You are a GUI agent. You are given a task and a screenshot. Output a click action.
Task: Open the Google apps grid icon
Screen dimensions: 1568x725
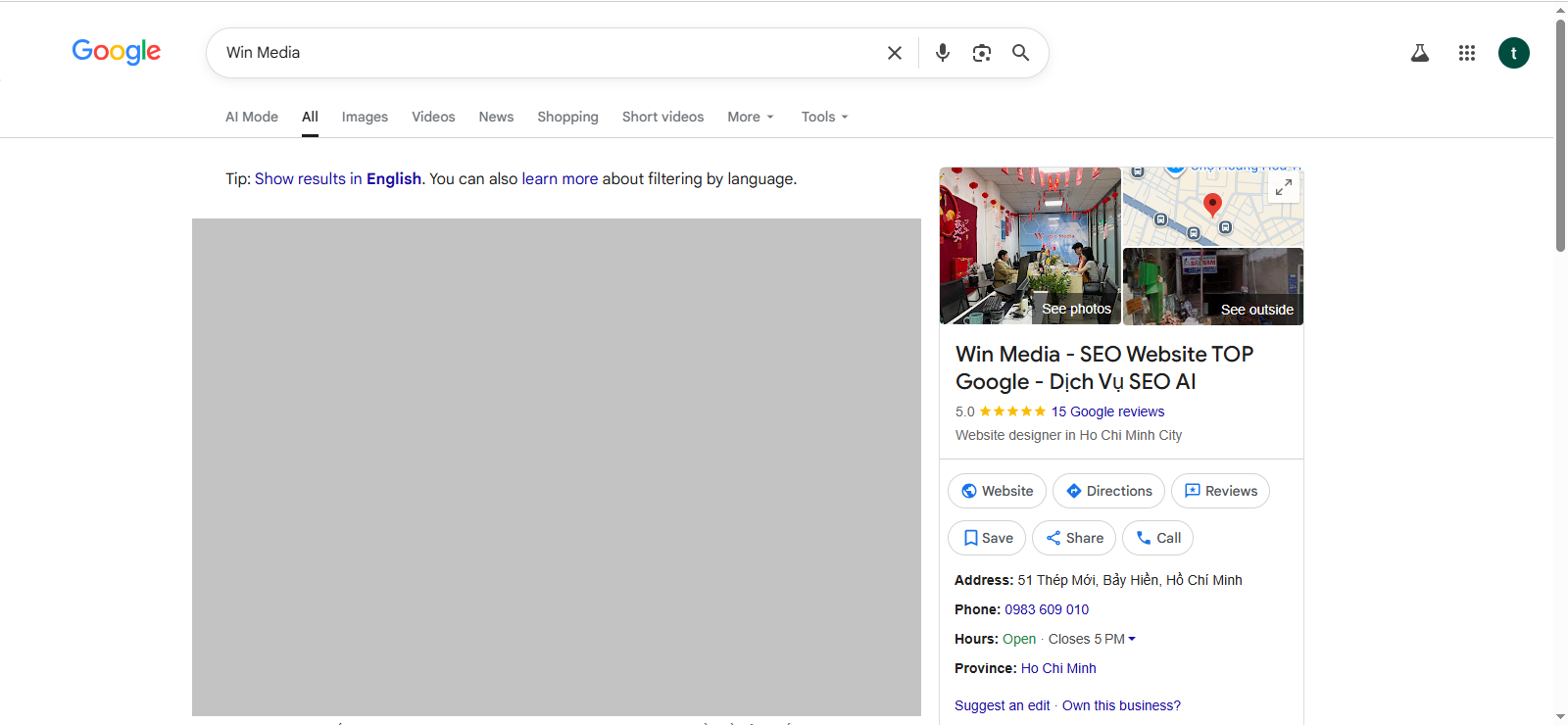pos(1466,53)
